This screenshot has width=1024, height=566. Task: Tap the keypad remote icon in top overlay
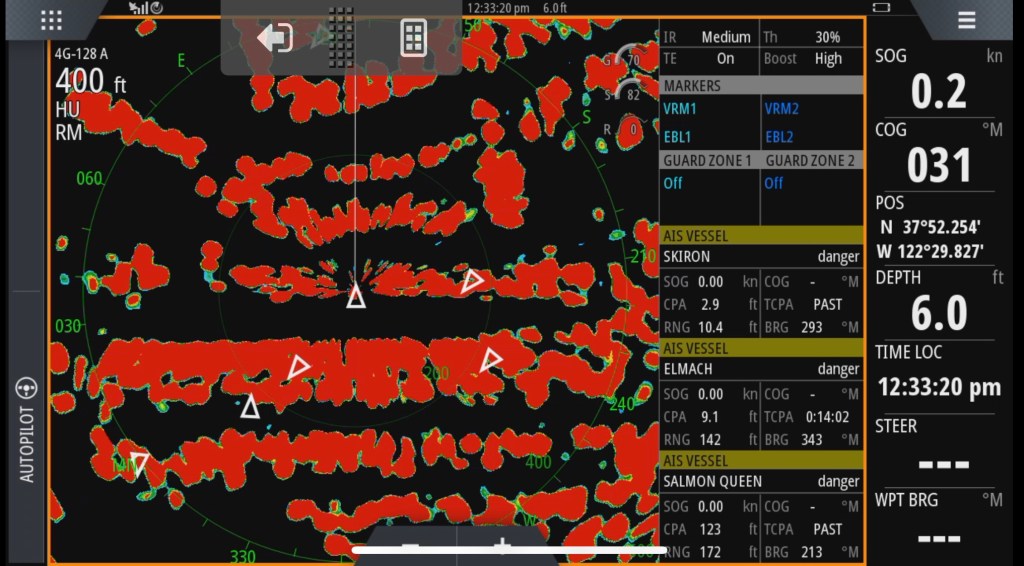[x=413, y=39]
